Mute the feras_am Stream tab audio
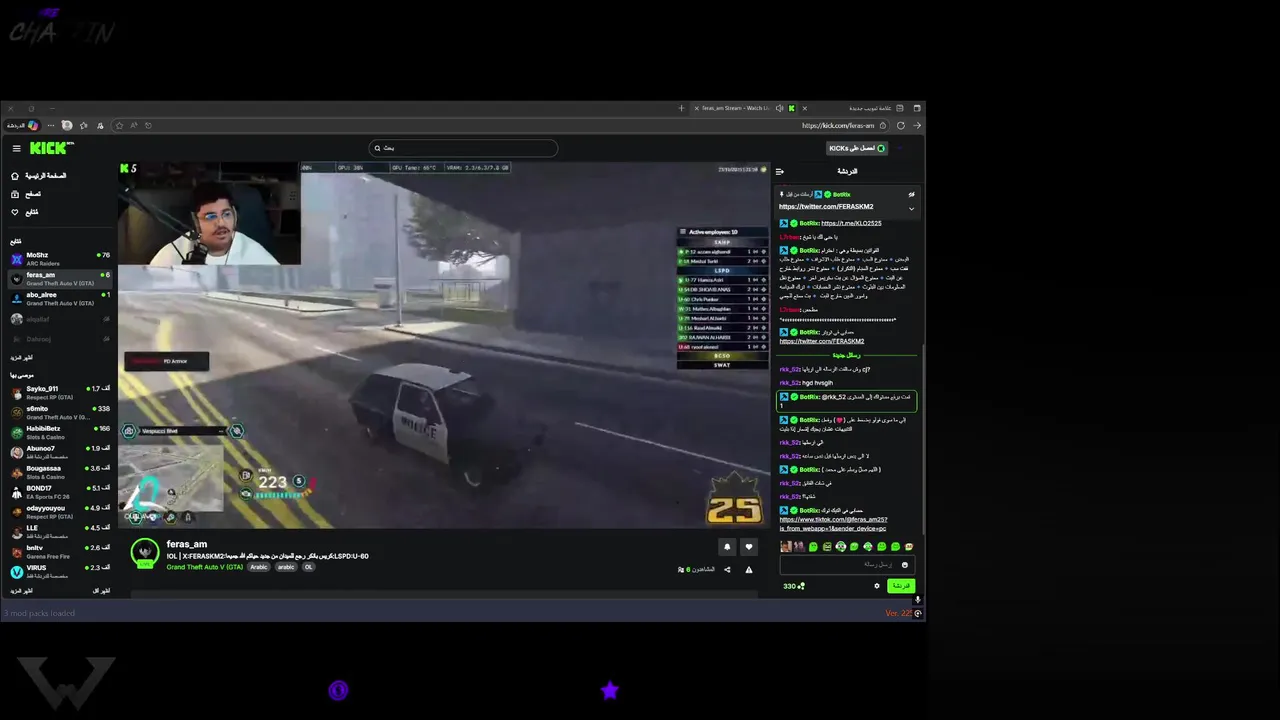 [x=779, y=108]
